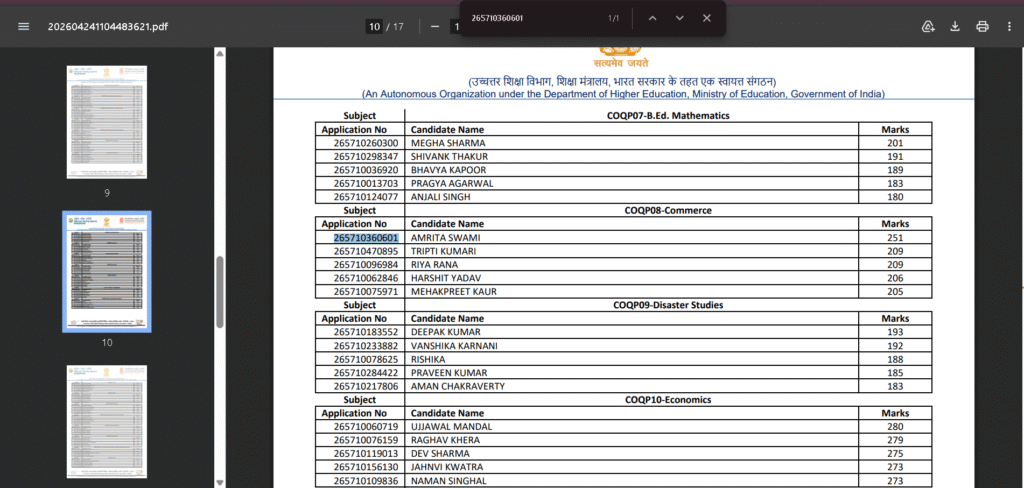Click the scroll-down arrow of the document scrollbar
Screen dimensions: 1024x488
(220, 482)
